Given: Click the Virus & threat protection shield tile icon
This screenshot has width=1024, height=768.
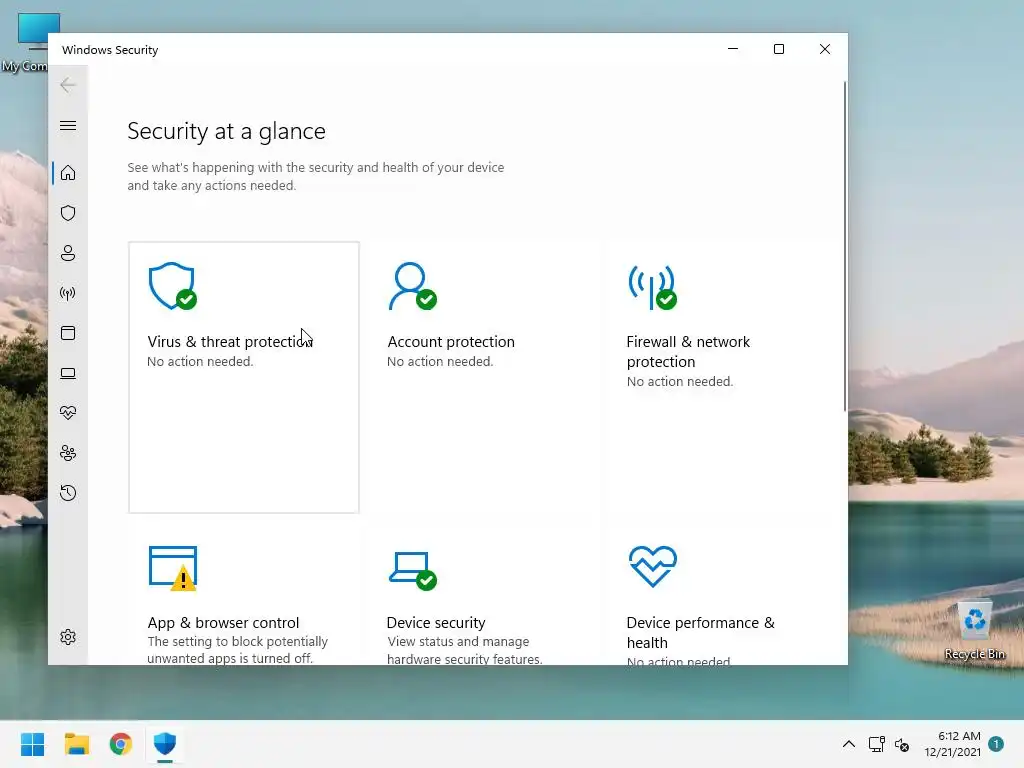Looking at the screenshot, I should [172, 286].
